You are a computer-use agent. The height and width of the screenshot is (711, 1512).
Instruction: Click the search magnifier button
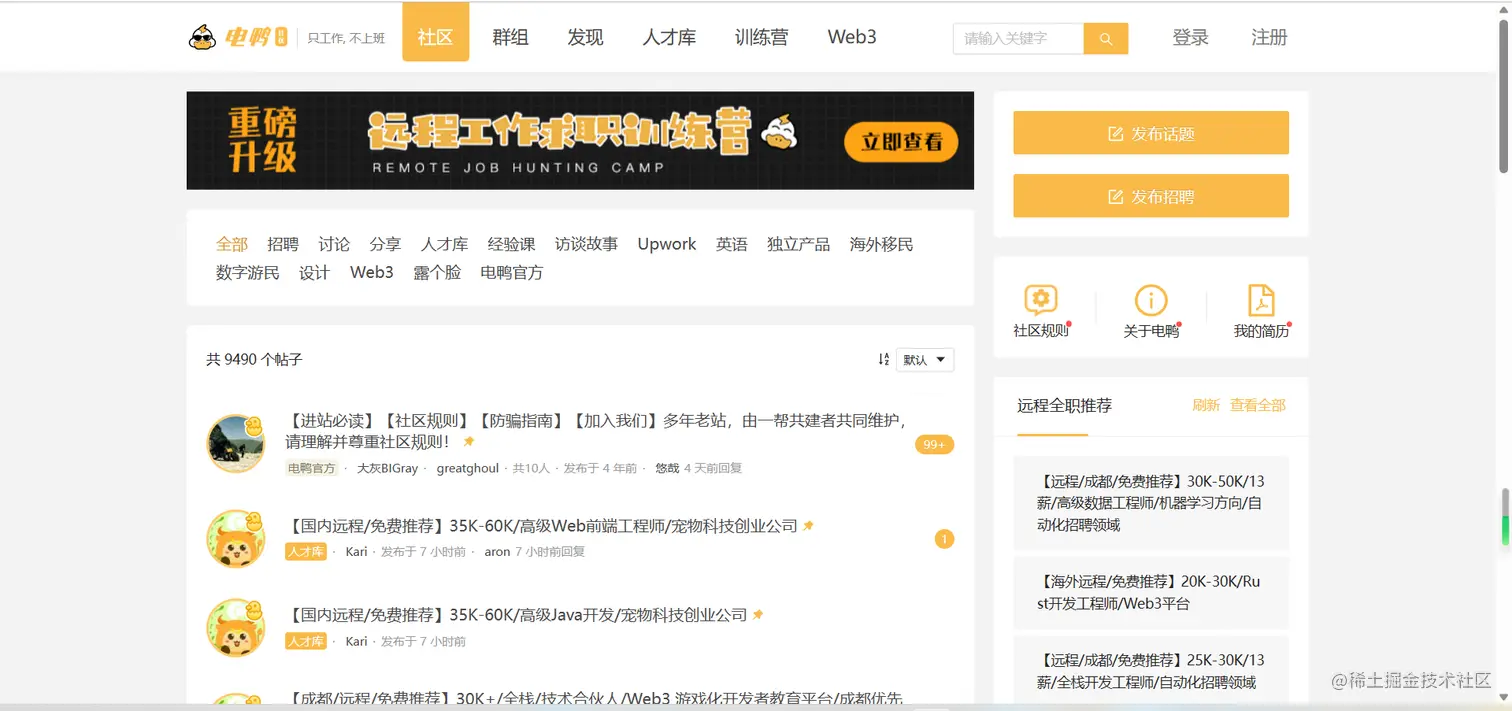1105,39
